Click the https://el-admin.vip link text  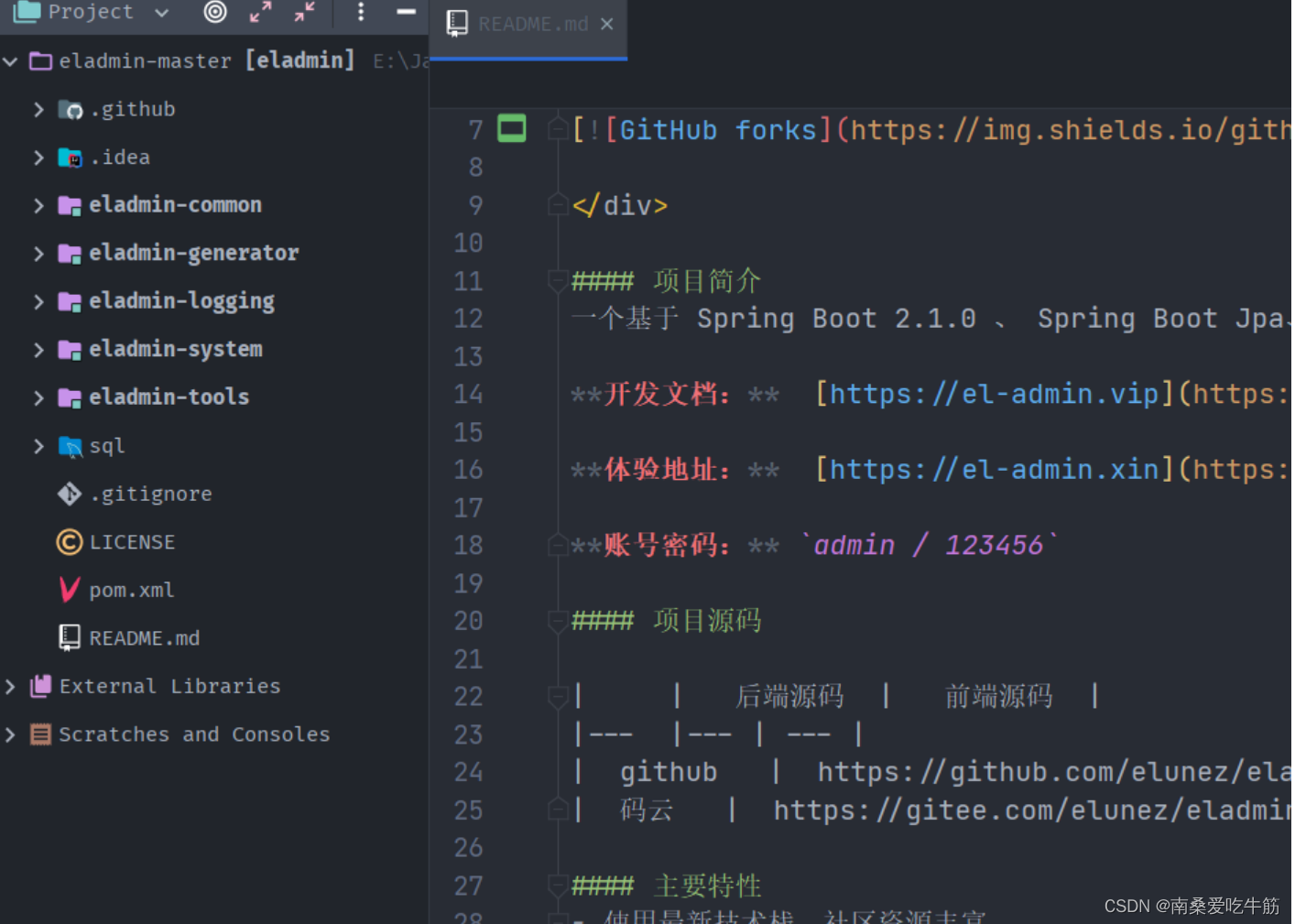point(996,394)
